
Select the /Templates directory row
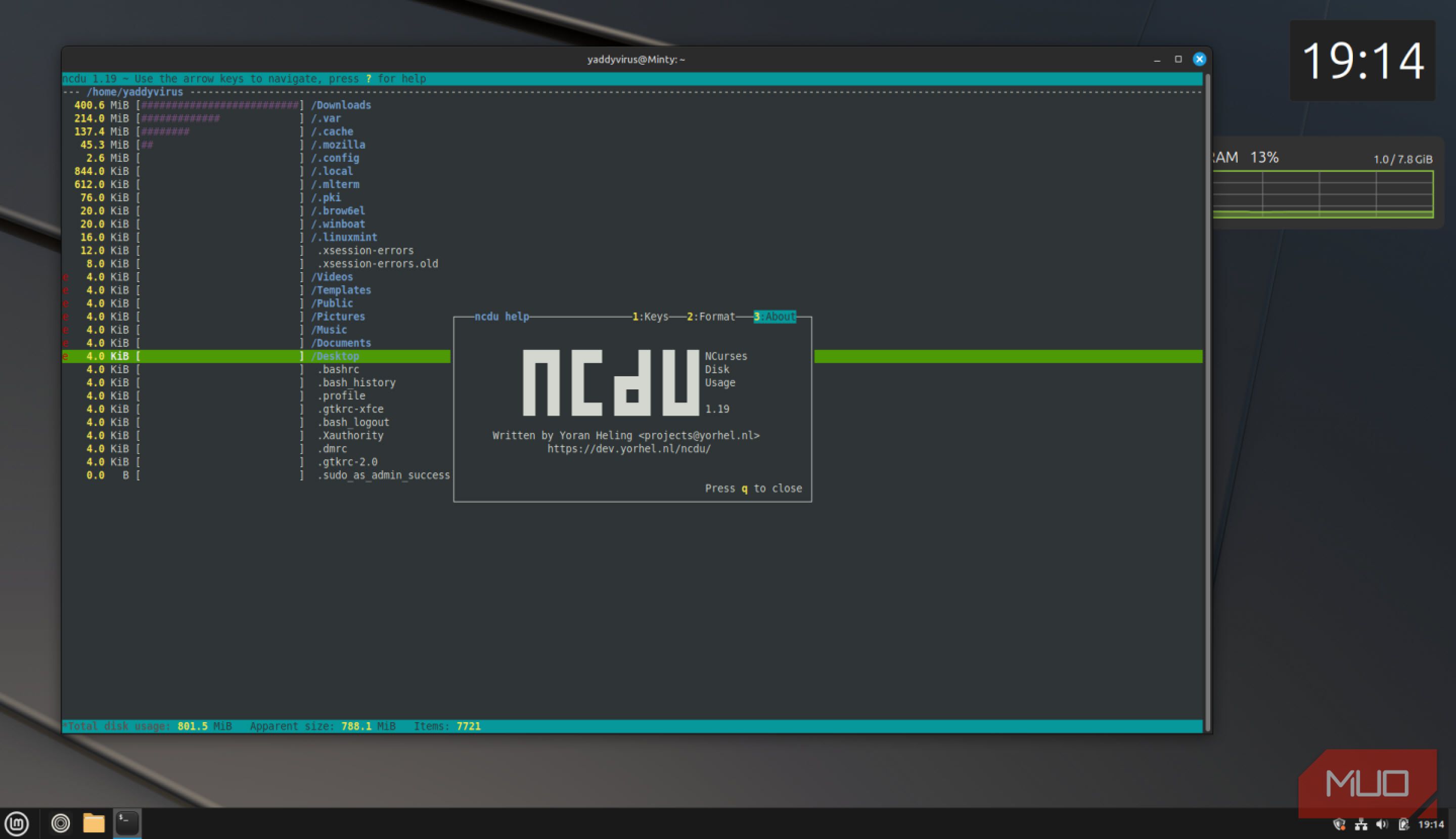click(x=632, y=290)
